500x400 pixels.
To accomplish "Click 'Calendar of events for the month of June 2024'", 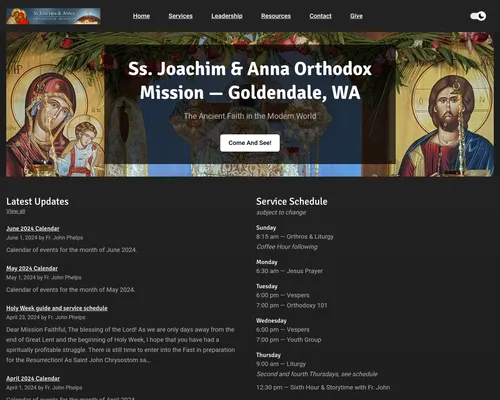I will [x=71, y=250].
